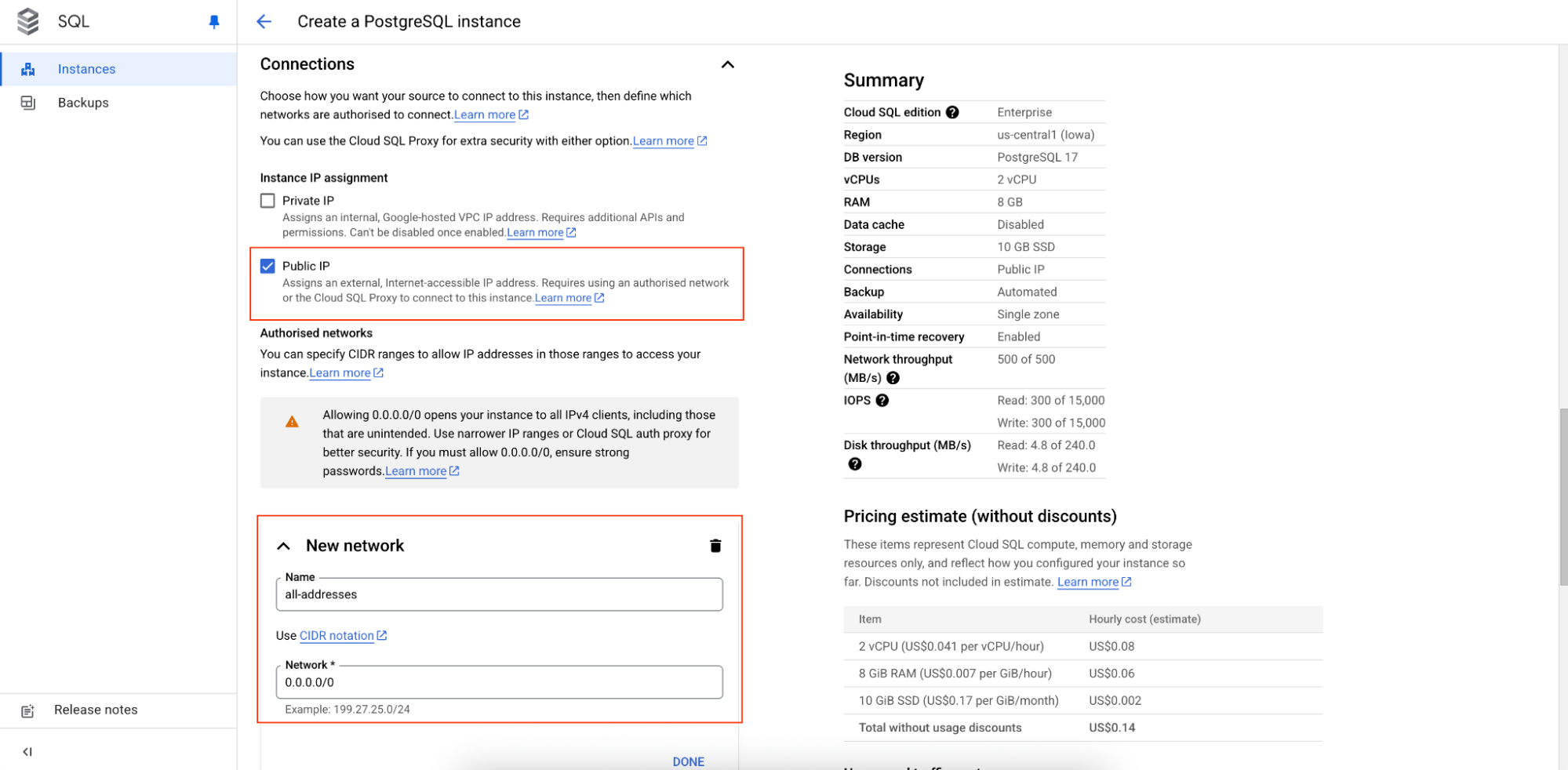Click the 'us-central1 (Iowa)' region value
This screenshot has height=770, width=1568.
1046,135
